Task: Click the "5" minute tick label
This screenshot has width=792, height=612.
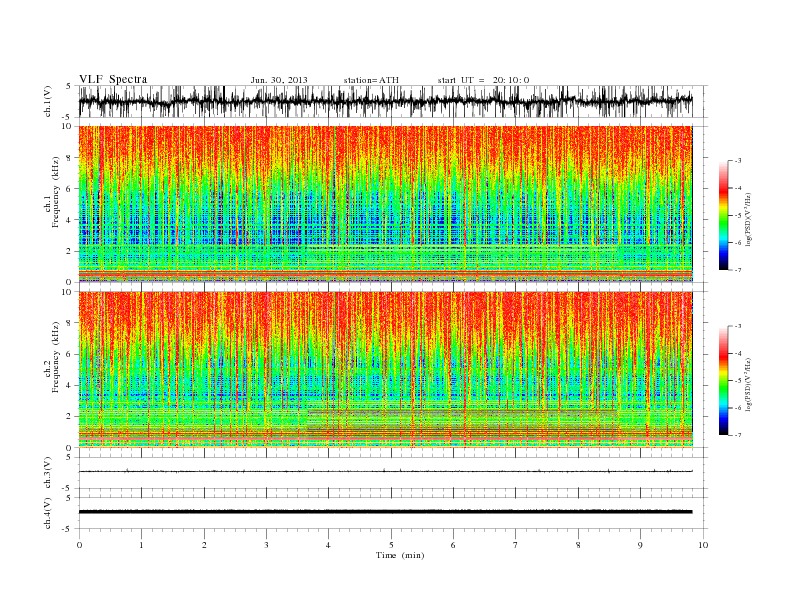Action: pos(391,545)
